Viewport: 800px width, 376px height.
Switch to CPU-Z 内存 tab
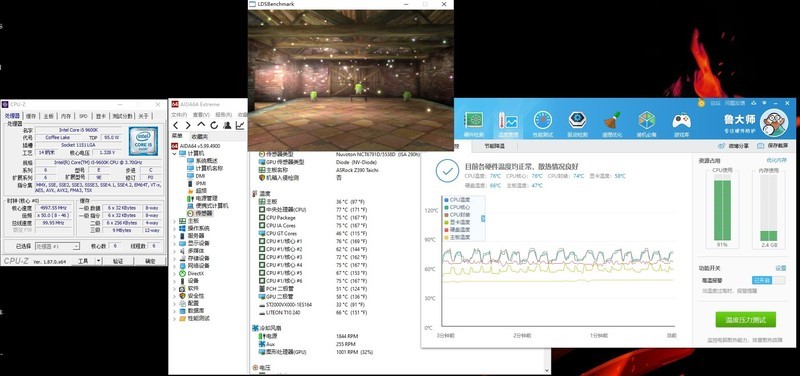click(66, 116)
